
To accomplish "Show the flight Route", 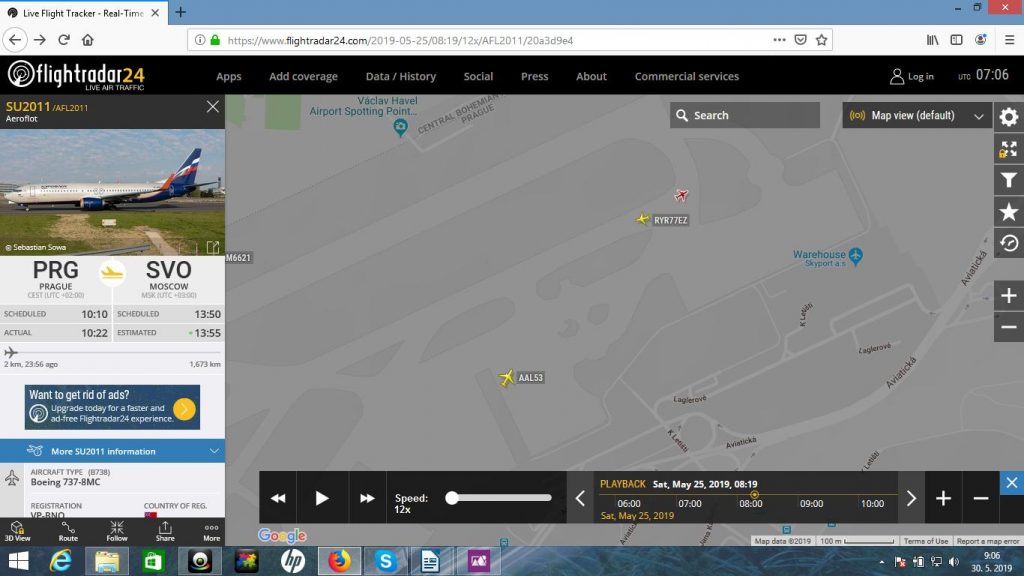I will (x=68, y=532).
